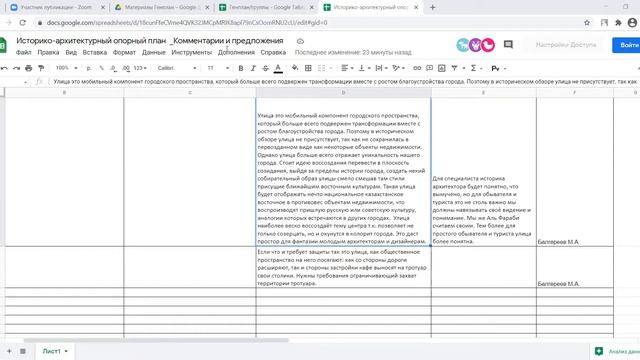640x360 pixels.
Task: Open the Справка menu
Action: click(273, 52)
